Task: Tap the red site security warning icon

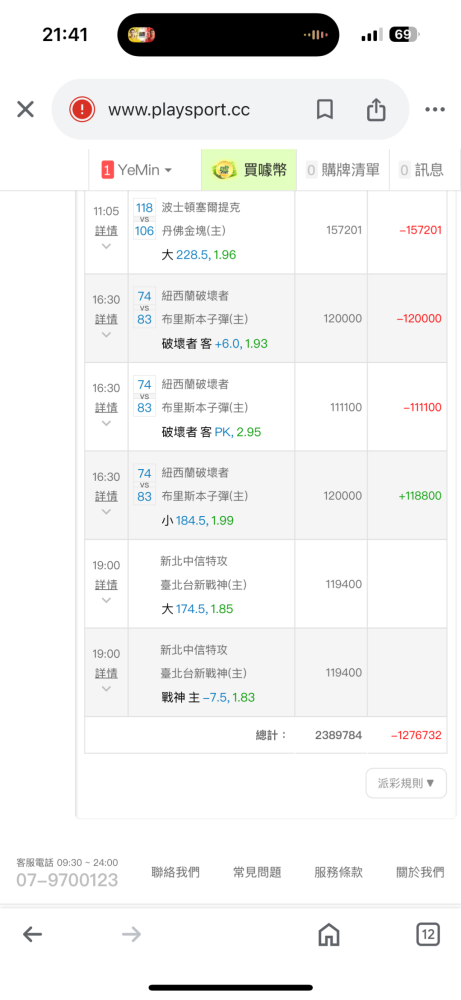Action: (x=83, y=110)
